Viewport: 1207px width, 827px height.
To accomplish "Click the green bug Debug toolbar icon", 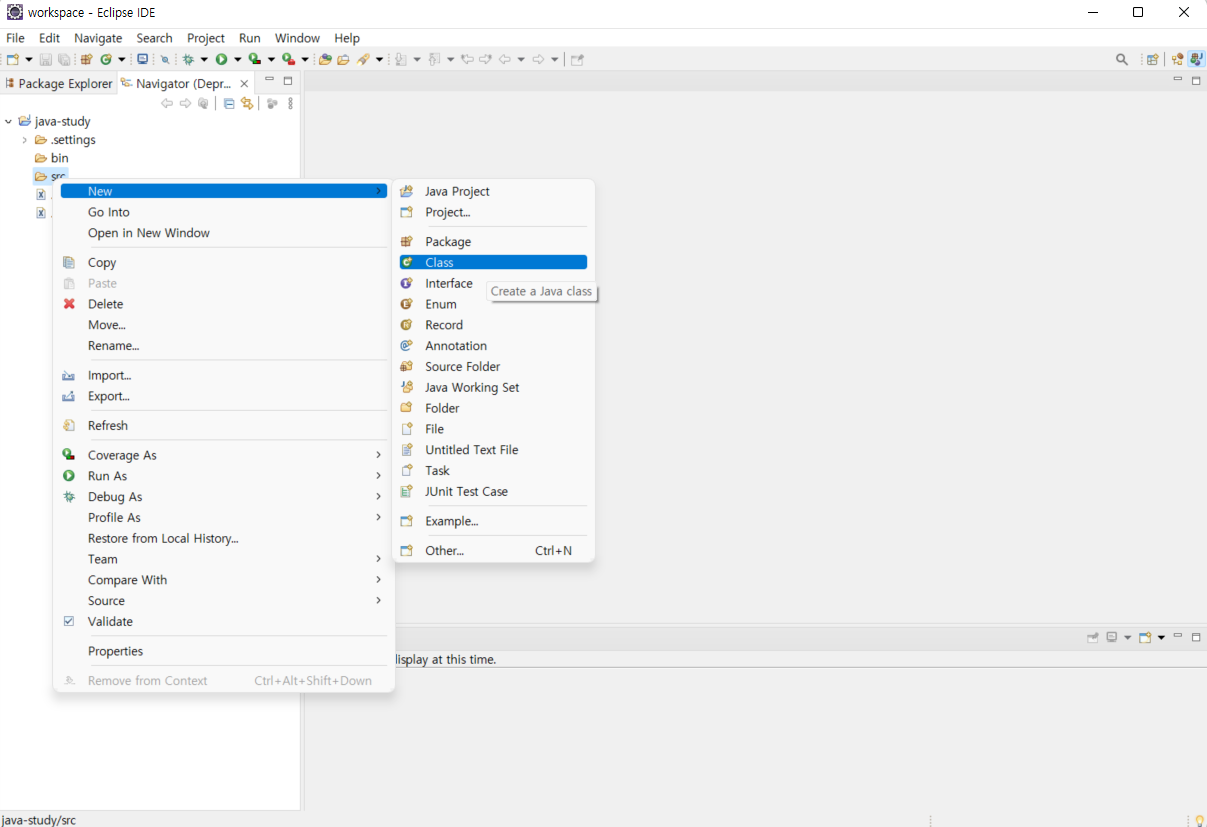I will coord(188,60).
